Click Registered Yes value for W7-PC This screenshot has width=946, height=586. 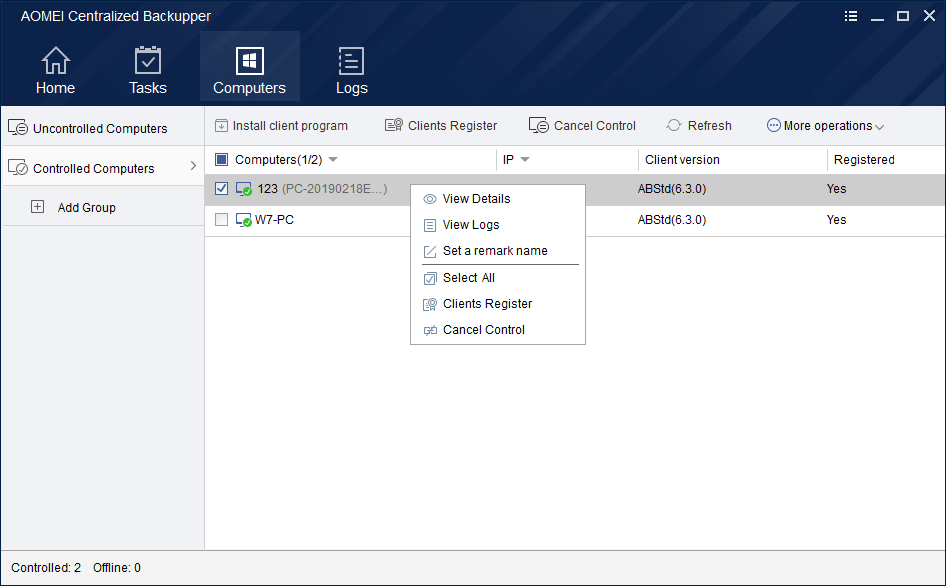point(836,220)
